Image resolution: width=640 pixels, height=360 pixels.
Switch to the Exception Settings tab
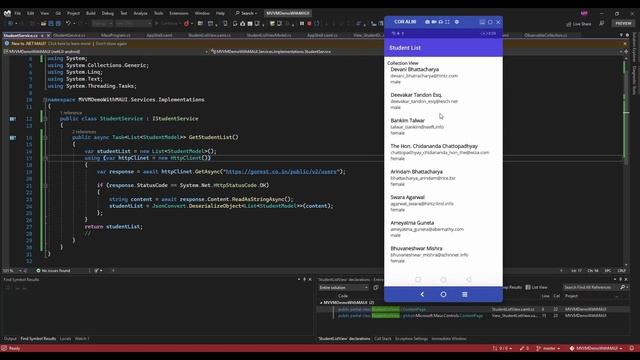[411, 339]
